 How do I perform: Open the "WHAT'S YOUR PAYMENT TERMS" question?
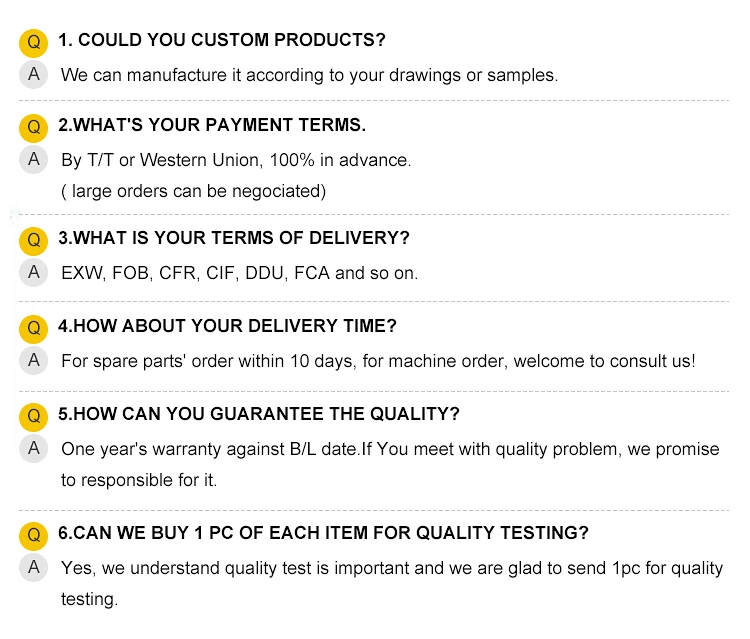[x=212, y=126]
